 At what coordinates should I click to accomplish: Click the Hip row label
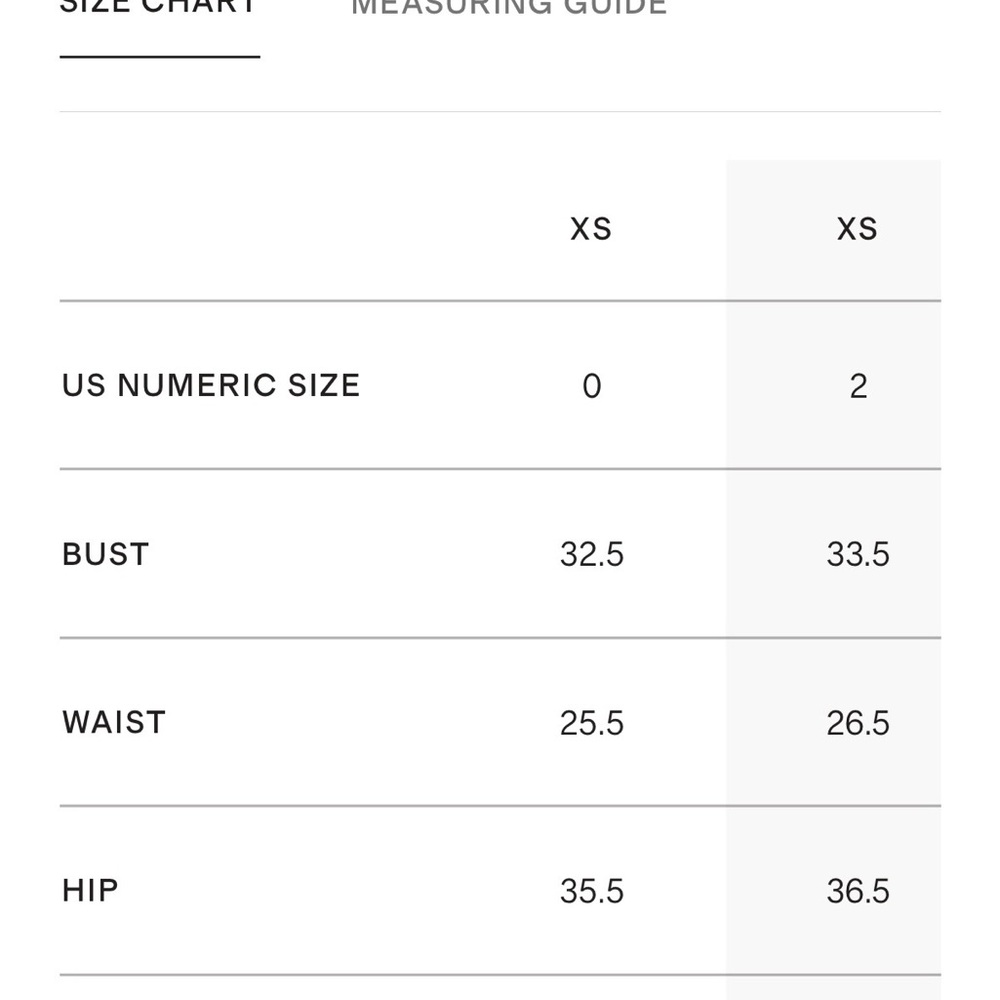tap(91, 890)
